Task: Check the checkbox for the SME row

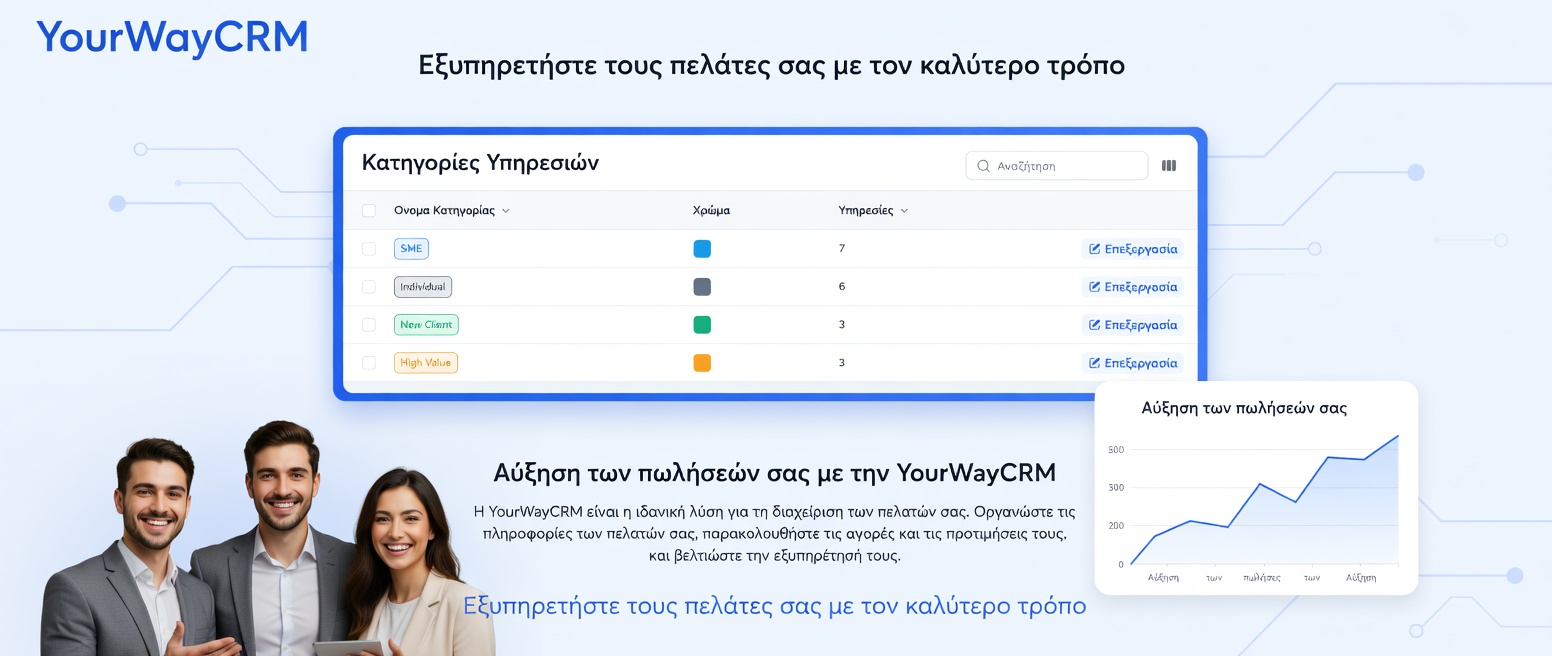Action: click(369, 249)
